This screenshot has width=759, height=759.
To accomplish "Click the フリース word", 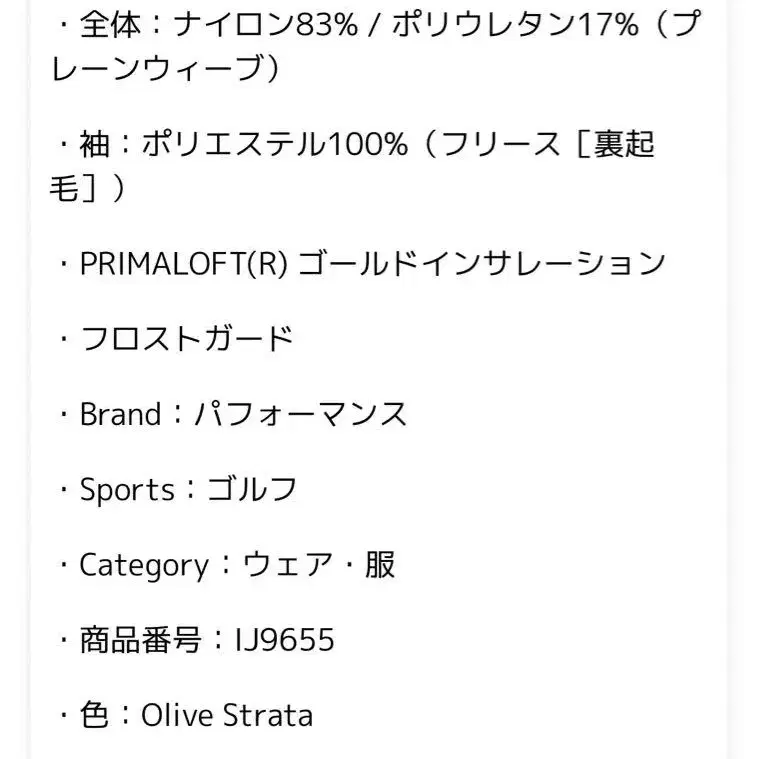I will (501, 144).
